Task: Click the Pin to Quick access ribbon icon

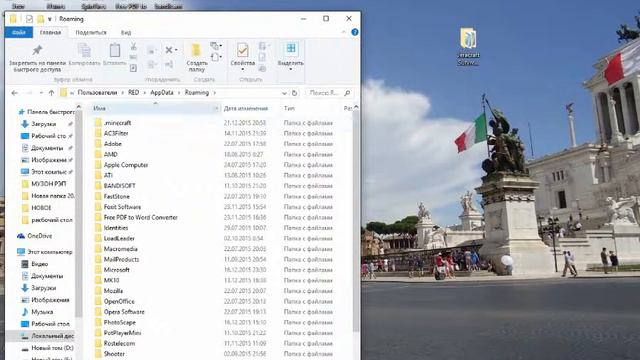Action: coord(37,50)
